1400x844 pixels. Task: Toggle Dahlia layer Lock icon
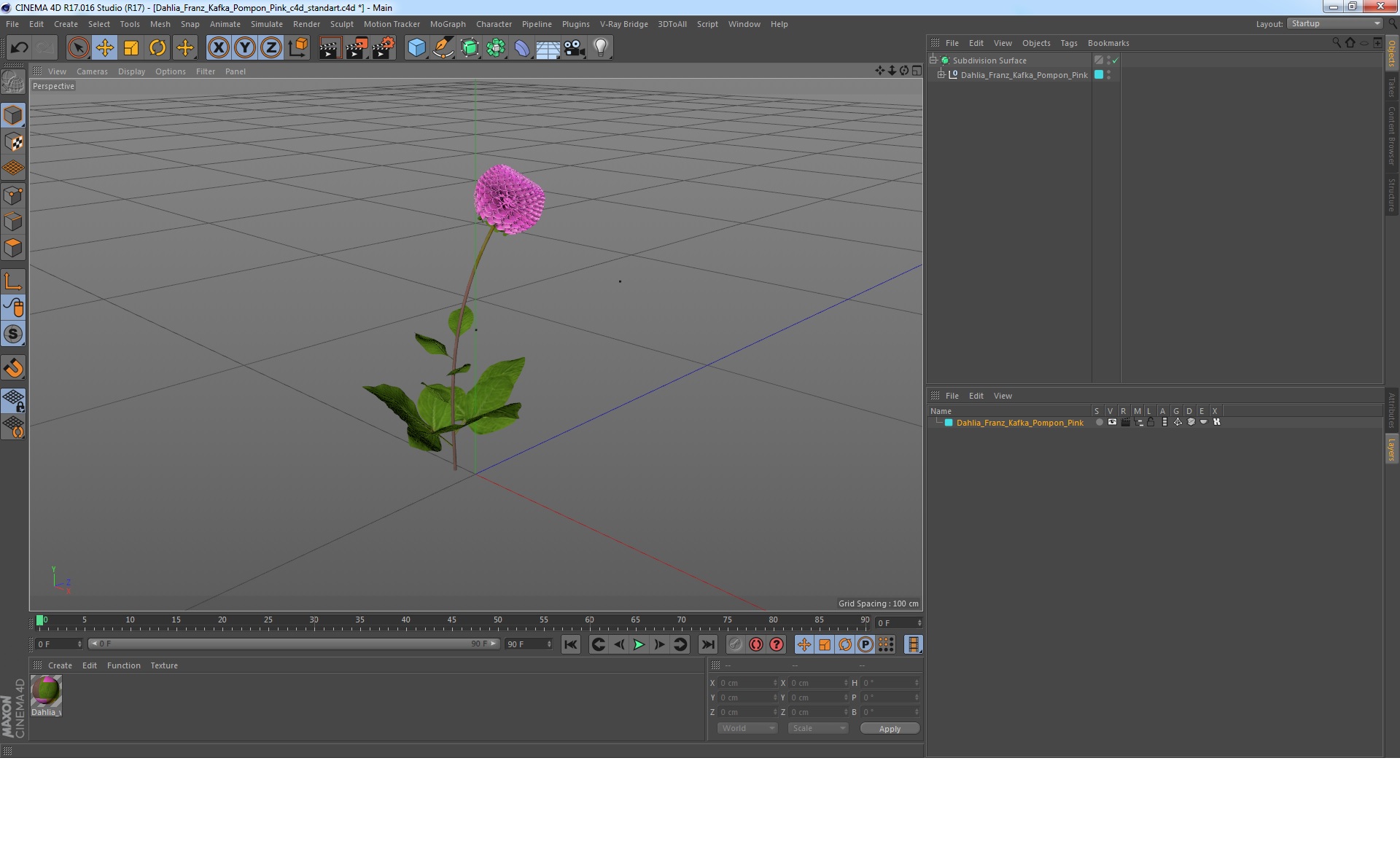point(1151,422)
